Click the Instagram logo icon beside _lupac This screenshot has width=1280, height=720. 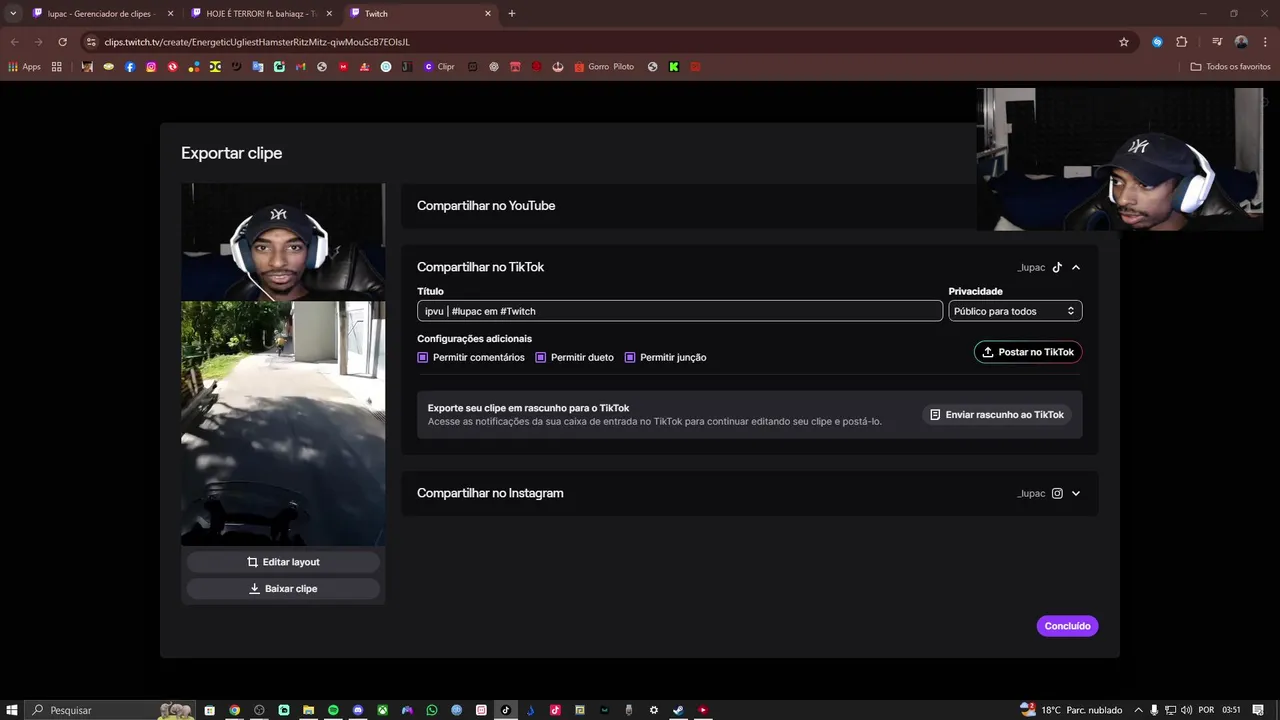click(1057, 493)
